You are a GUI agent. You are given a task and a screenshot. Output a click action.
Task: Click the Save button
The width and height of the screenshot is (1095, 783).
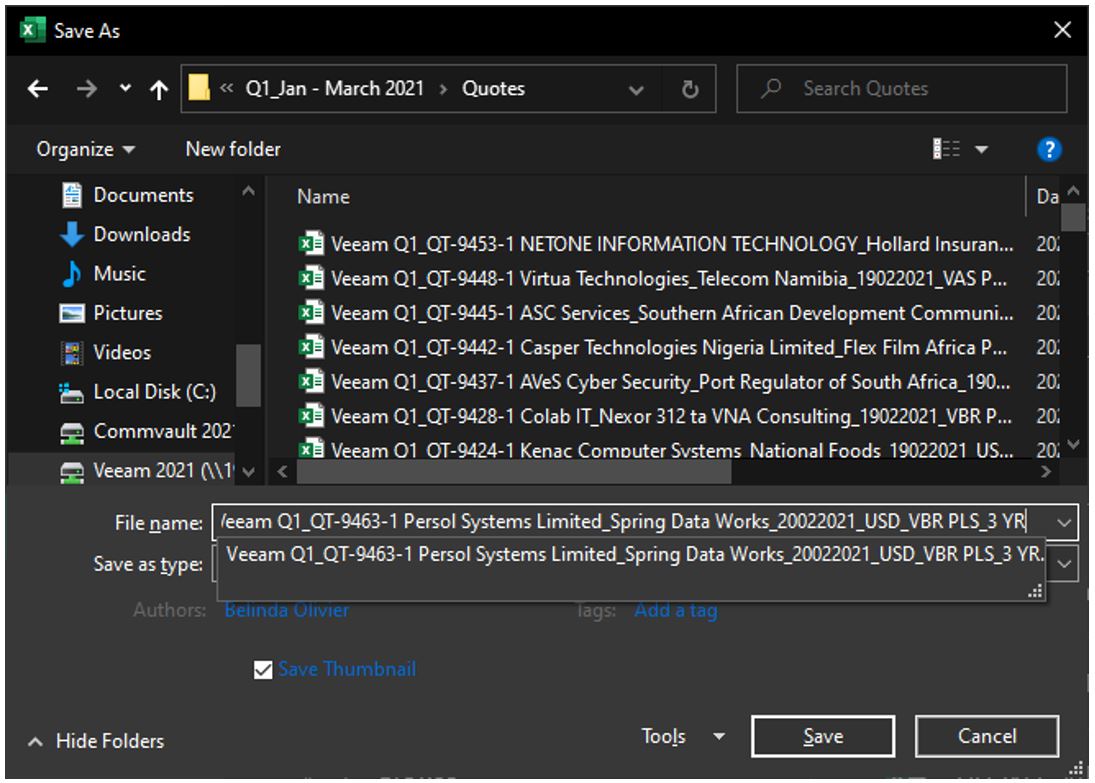822,737
